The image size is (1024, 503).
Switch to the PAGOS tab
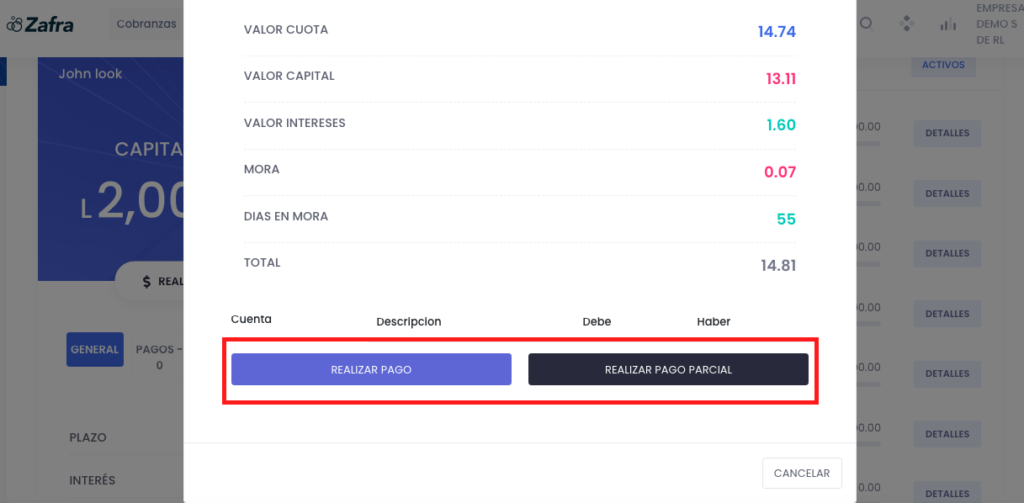[157, 357]
